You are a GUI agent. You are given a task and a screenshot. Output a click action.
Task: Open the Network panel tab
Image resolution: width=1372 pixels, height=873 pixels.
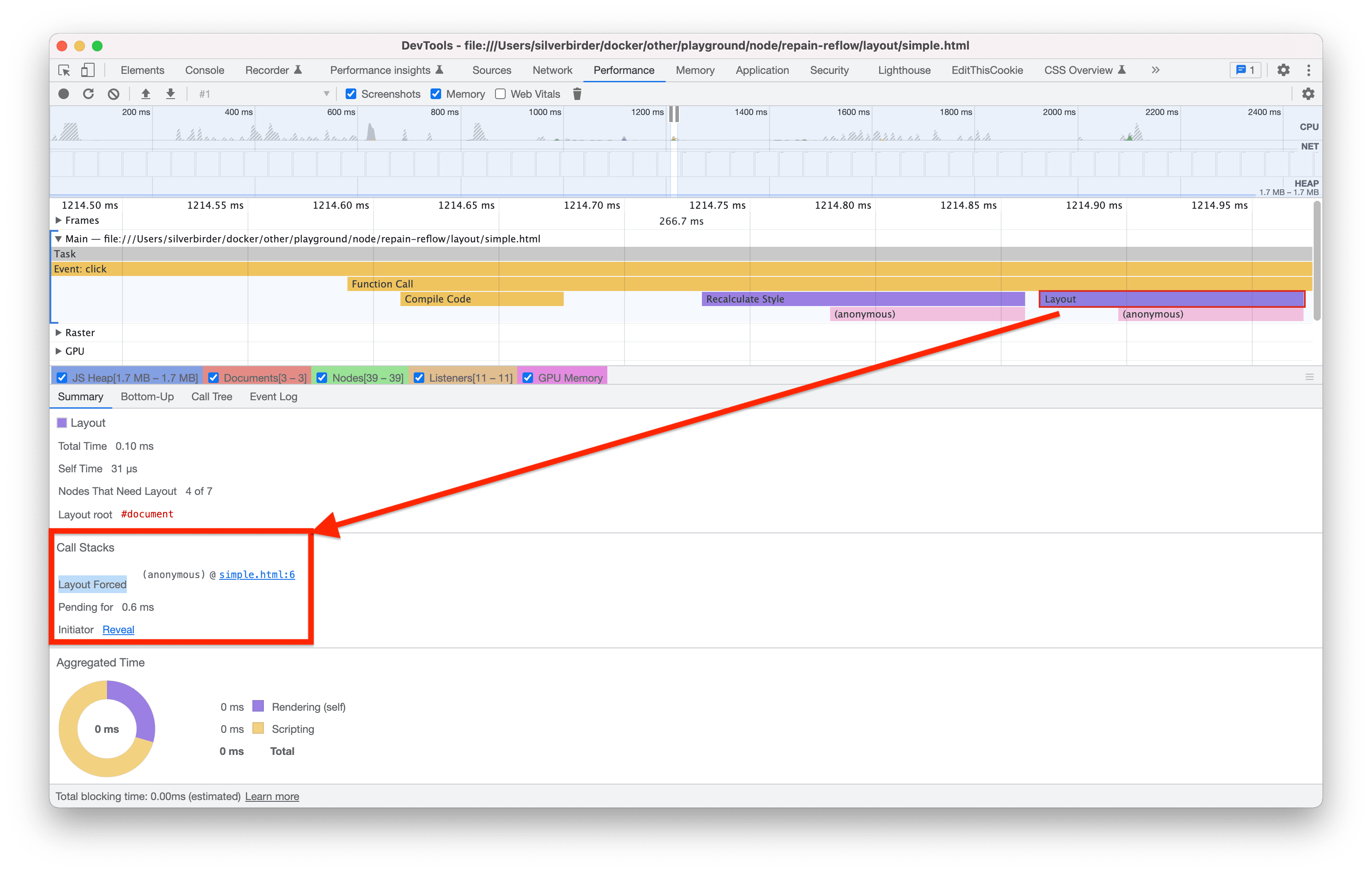point(552,70)
